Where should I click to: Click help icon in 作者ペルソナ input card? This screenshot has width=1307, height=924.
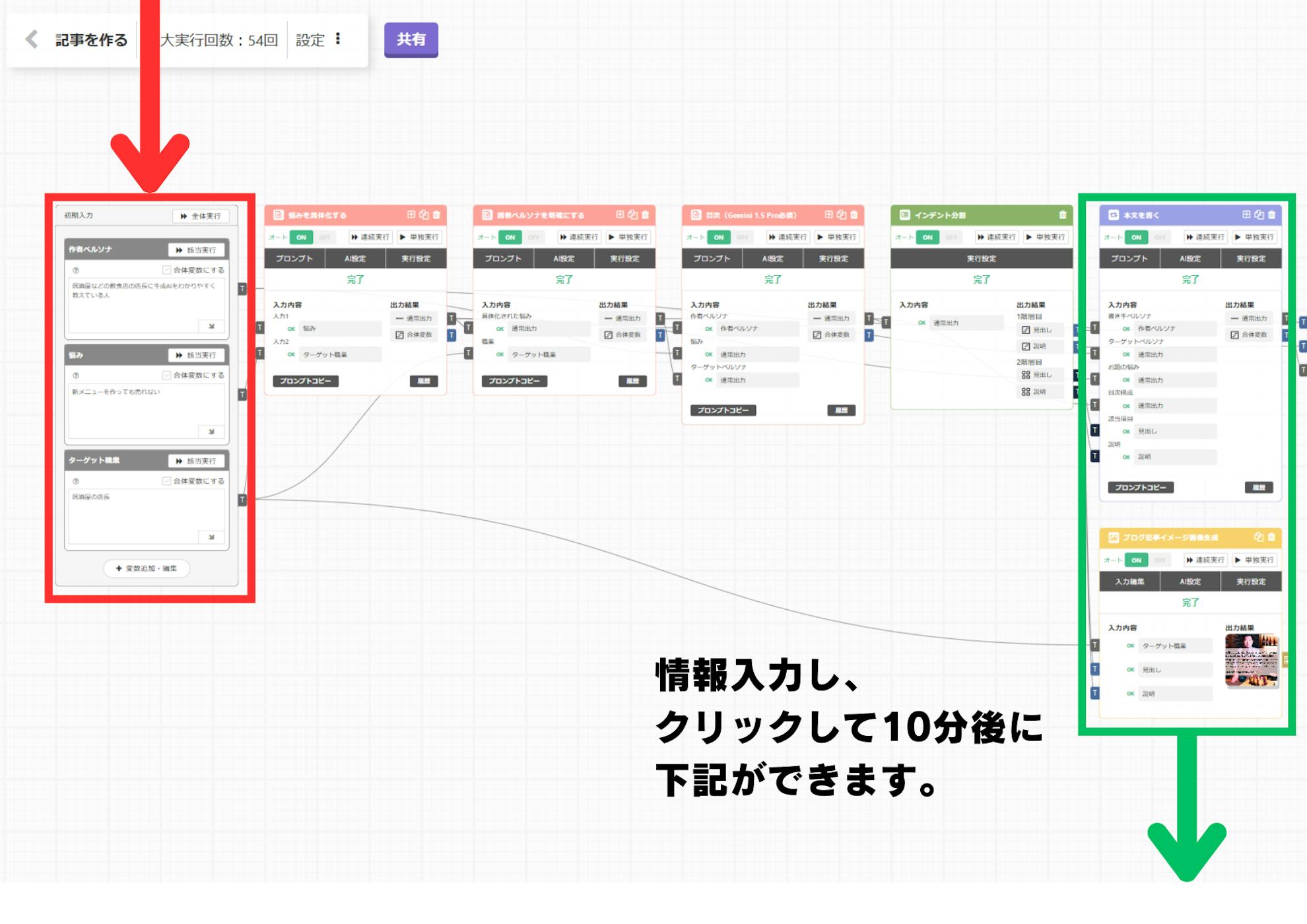click(x=76, y=270)
